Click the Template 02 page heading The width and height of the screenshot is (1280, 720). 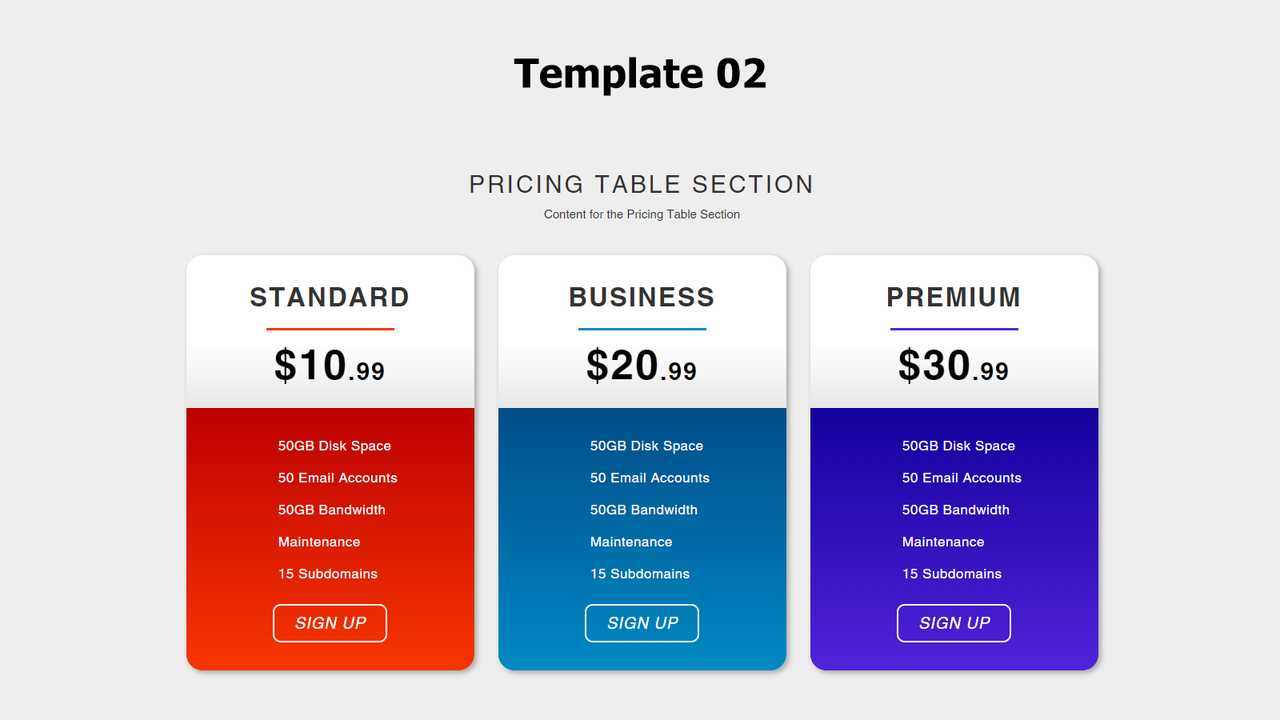pyautogui.click(x=640, y=73)
